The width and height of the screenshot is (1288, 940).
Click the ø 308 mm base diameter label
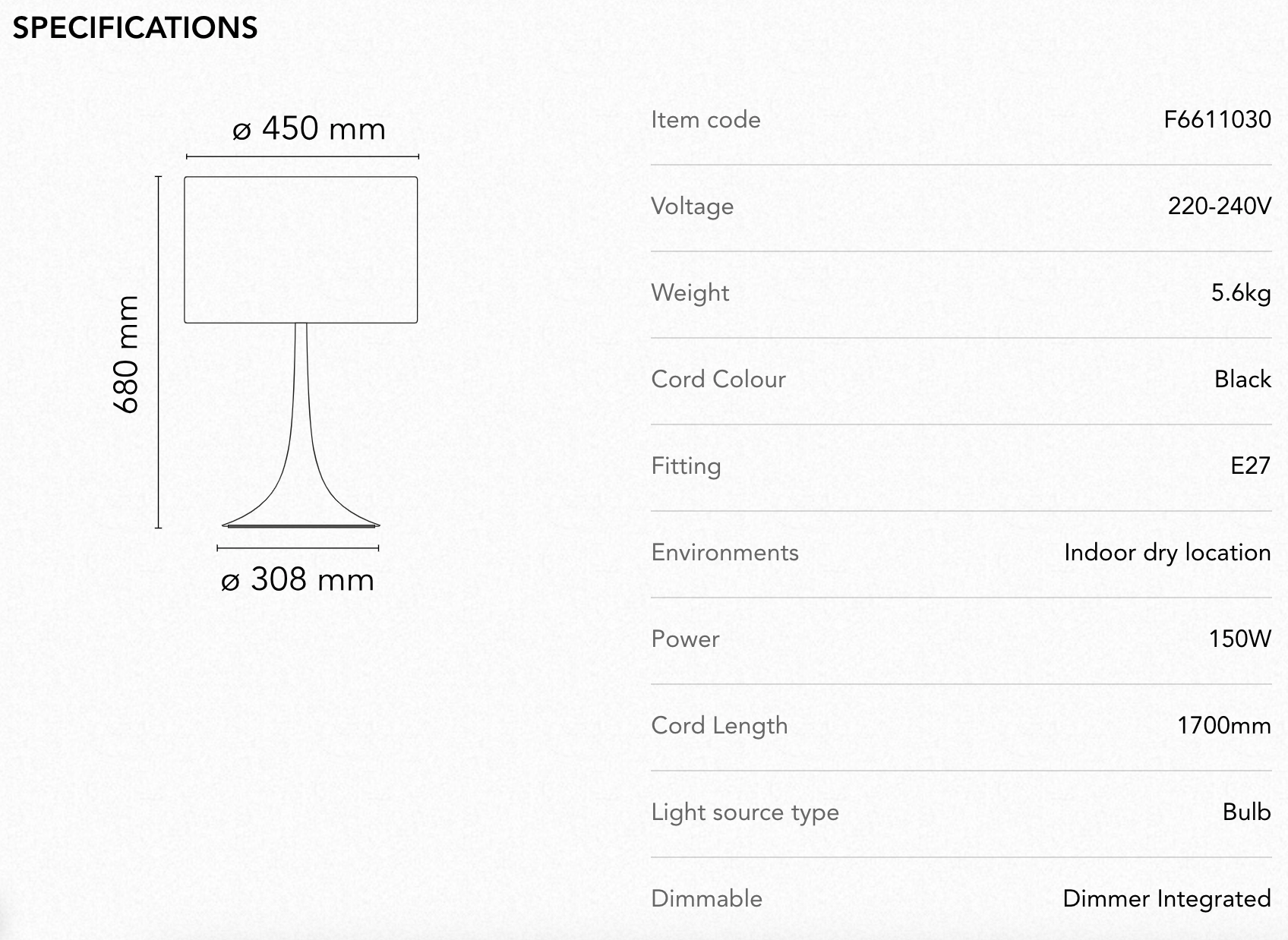click(x=298, y=580)
